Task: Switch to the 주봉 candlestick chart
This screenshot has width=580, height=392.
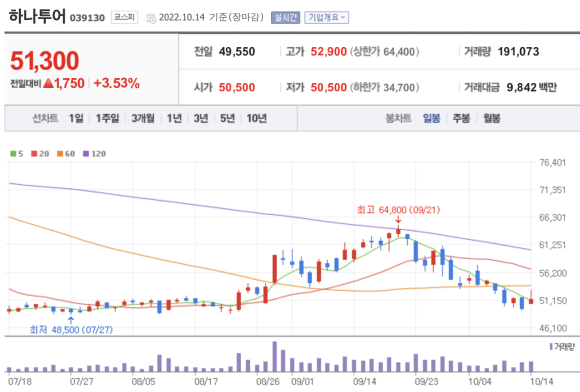Action: (461, 118)
